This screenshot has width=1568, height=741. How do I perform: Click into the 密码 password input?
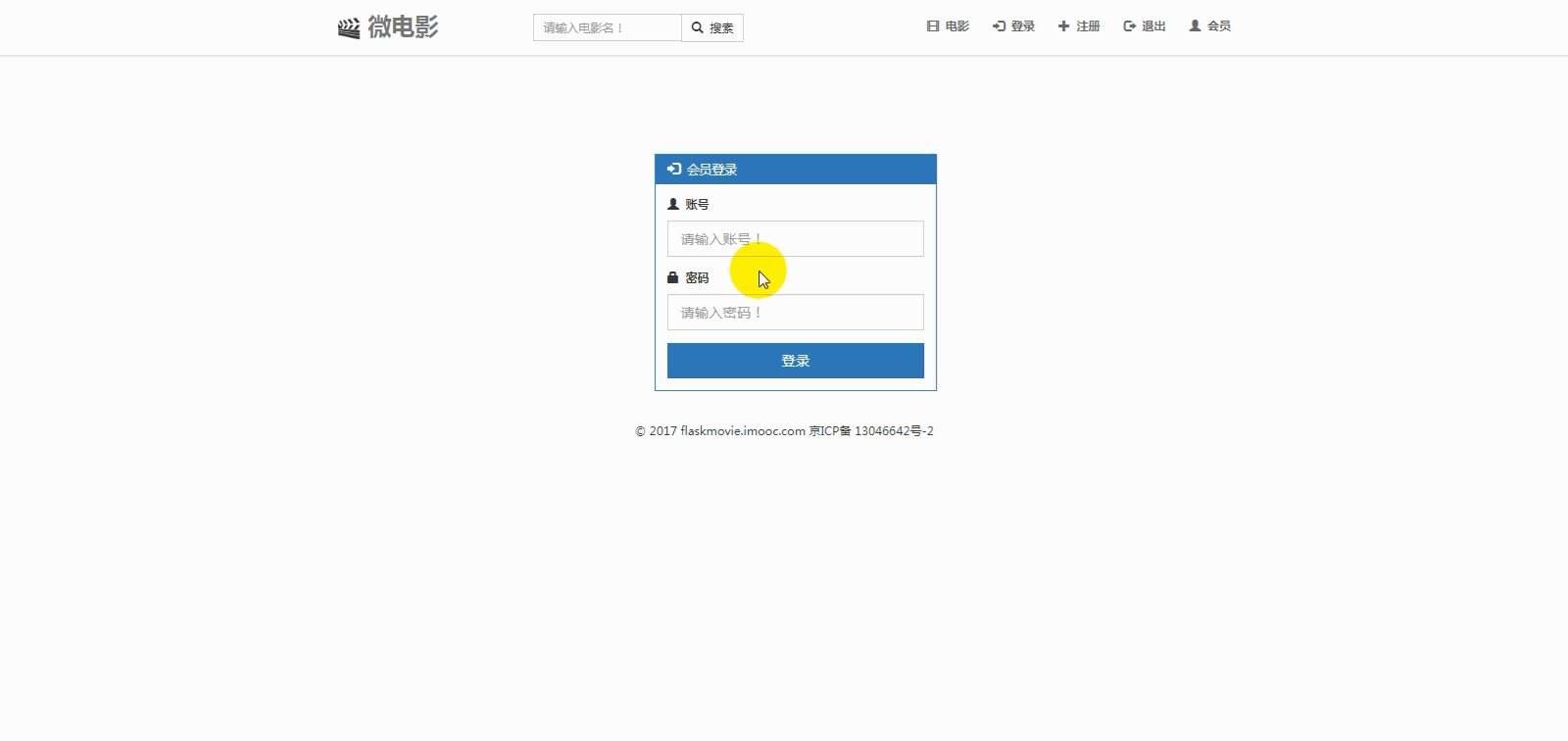(796, 312)
